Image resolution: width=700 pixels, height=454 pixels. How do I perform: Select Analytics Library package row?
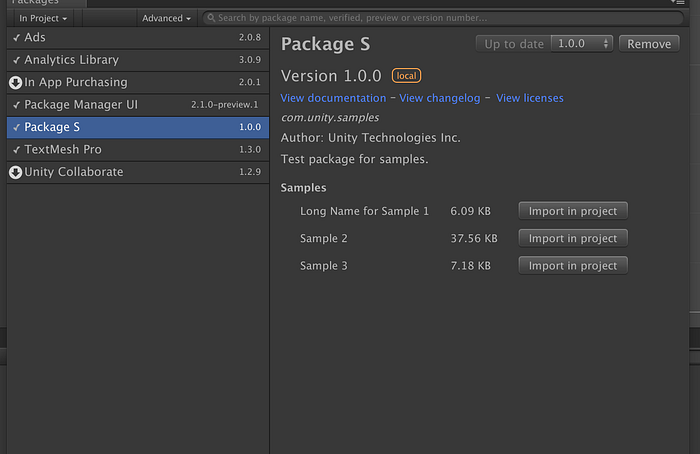(x=138, y=60)
